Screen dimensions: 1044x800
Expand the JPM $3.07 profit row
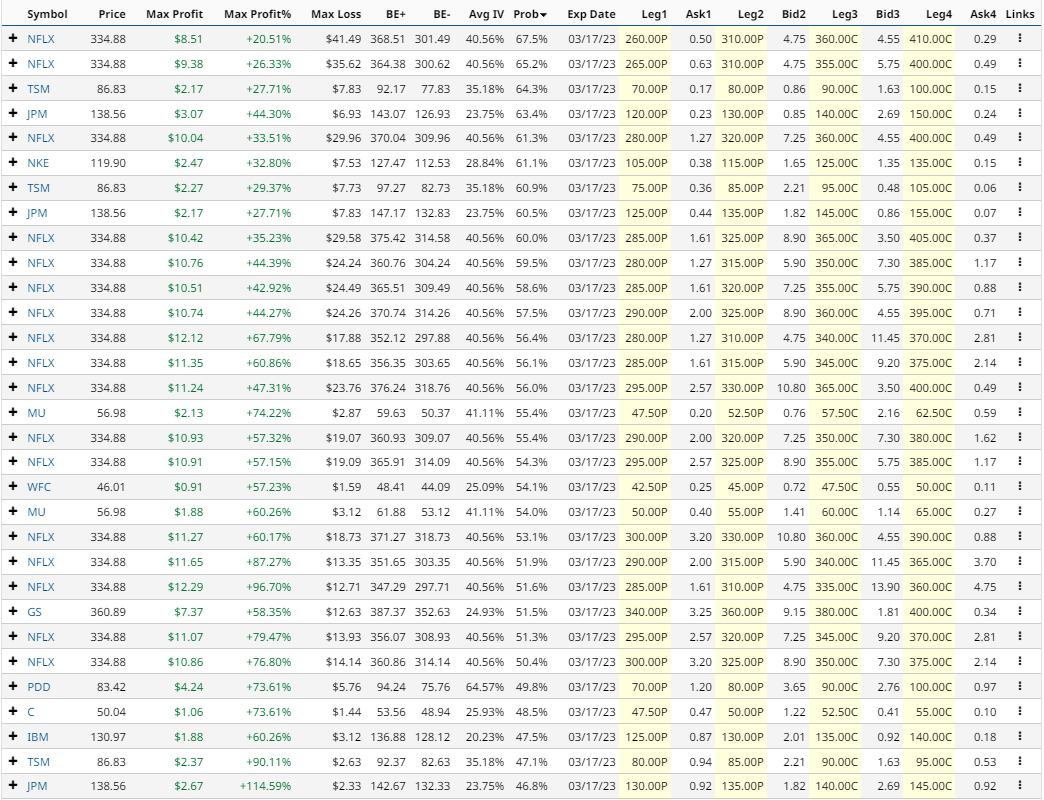(13, 113)
